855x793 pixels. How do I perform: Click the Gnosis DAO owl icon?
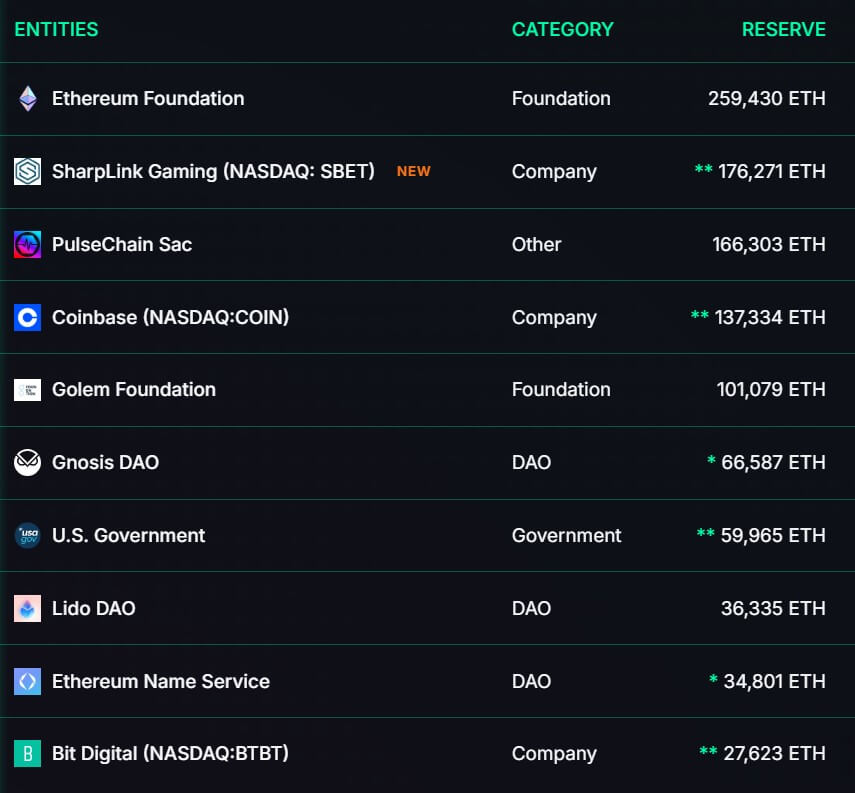point(27,463)
